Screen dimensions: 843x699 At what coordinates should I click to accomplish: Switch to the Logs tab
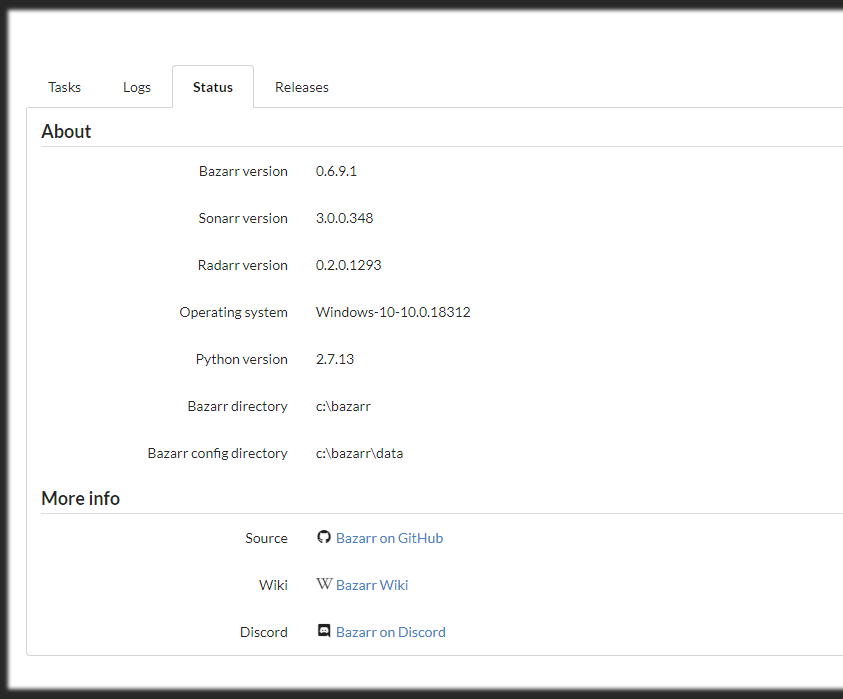click(x=137, y=87)
